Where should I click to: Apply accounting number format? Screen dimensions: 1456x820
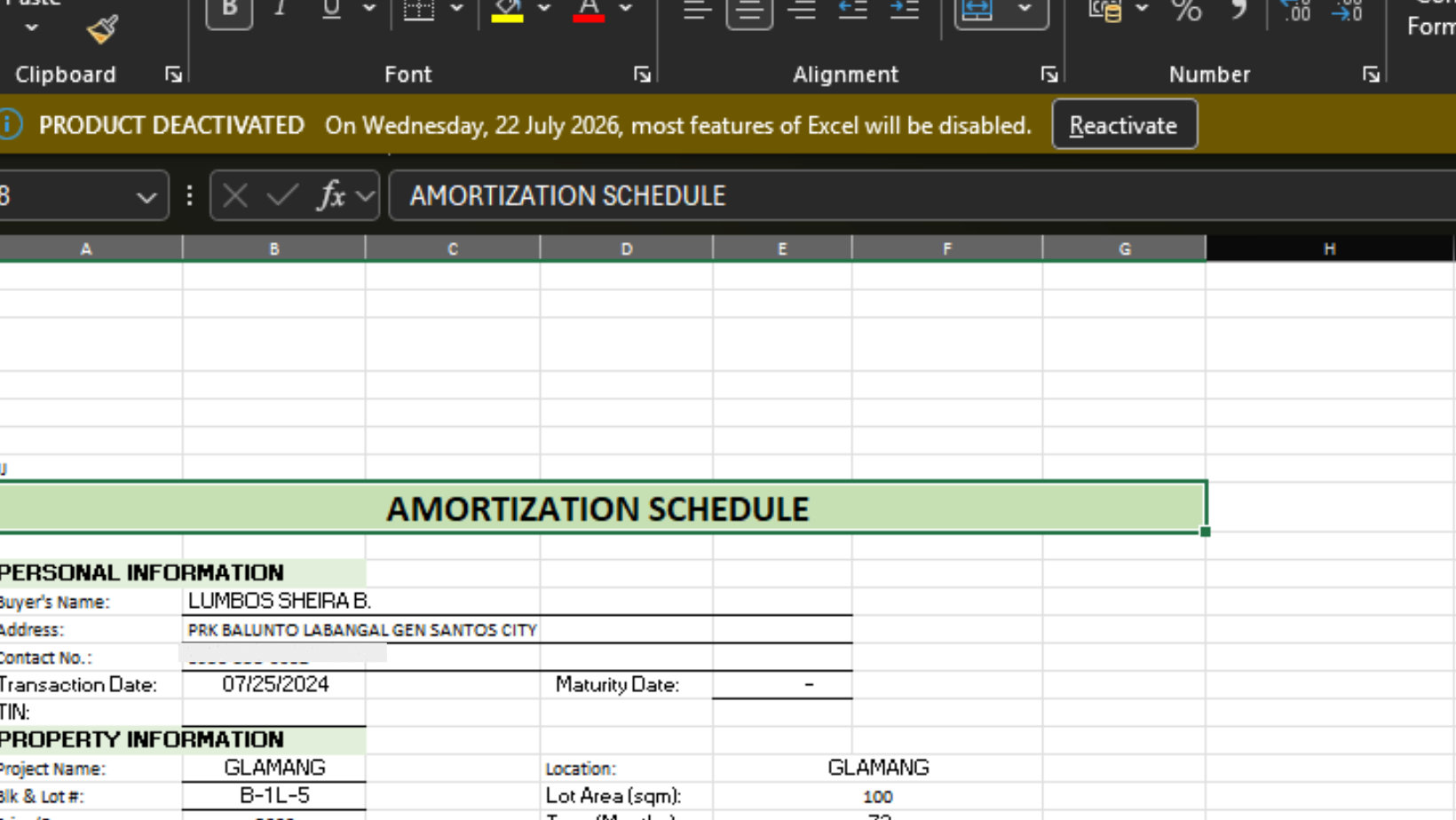pos(1105,11)
